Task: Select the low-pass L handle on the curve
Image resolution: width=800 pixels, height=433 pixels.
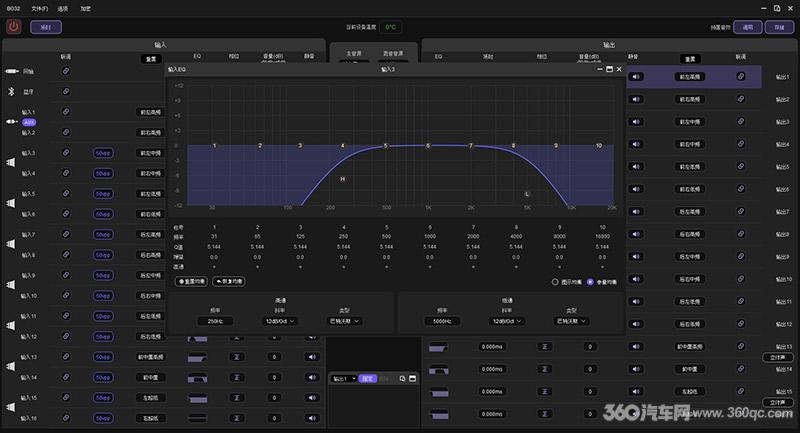Action: (x=527, y=194)
